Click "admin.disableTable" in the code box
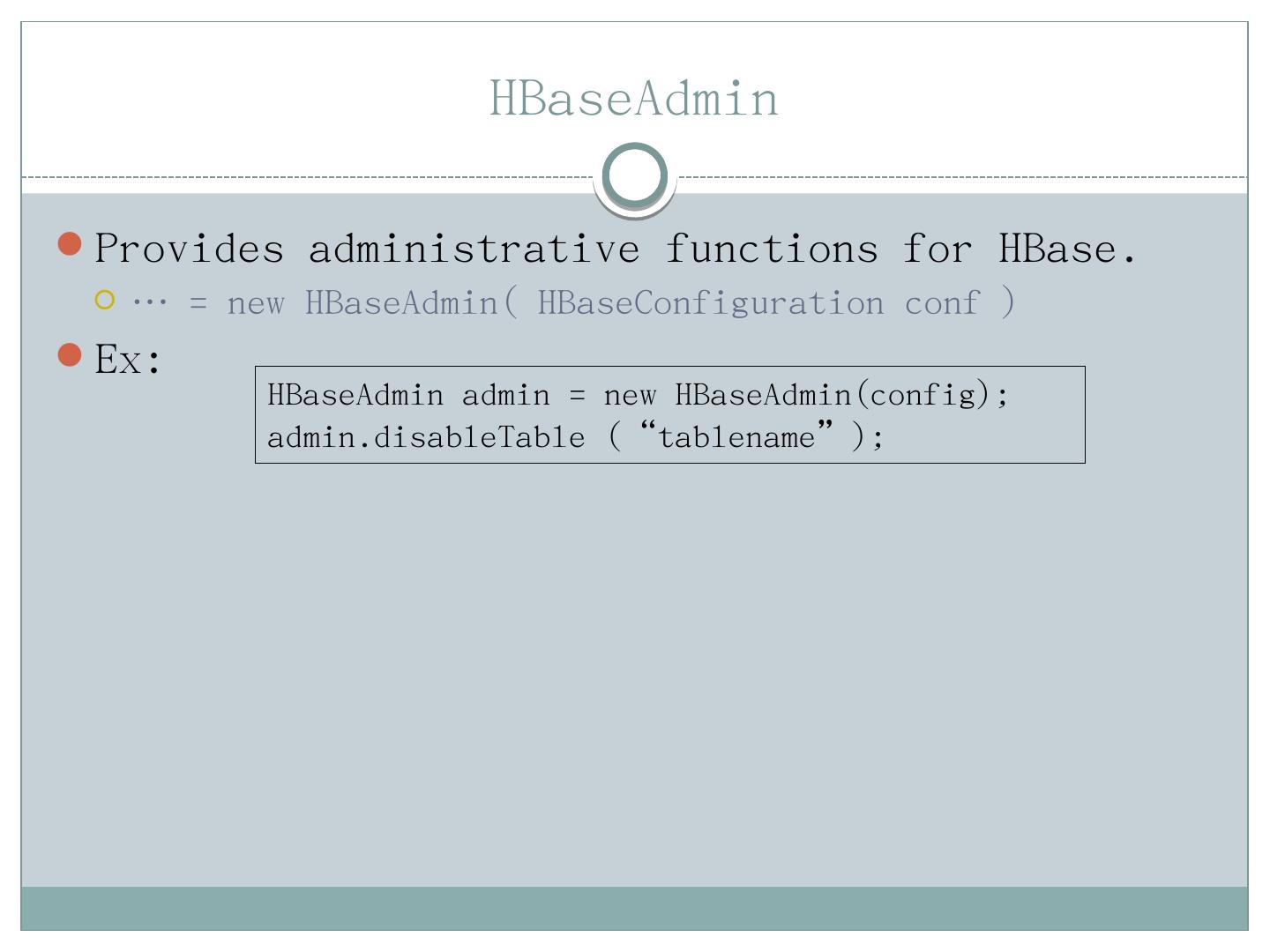The image size is (1270, 952). 426,437
